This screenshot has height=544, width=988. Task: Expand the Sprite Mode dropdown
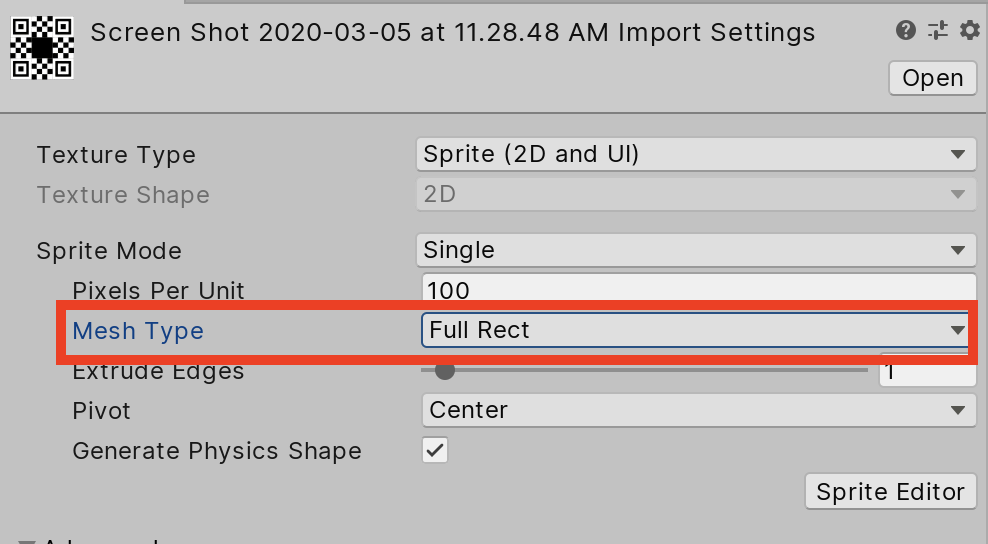coord(695,250)
